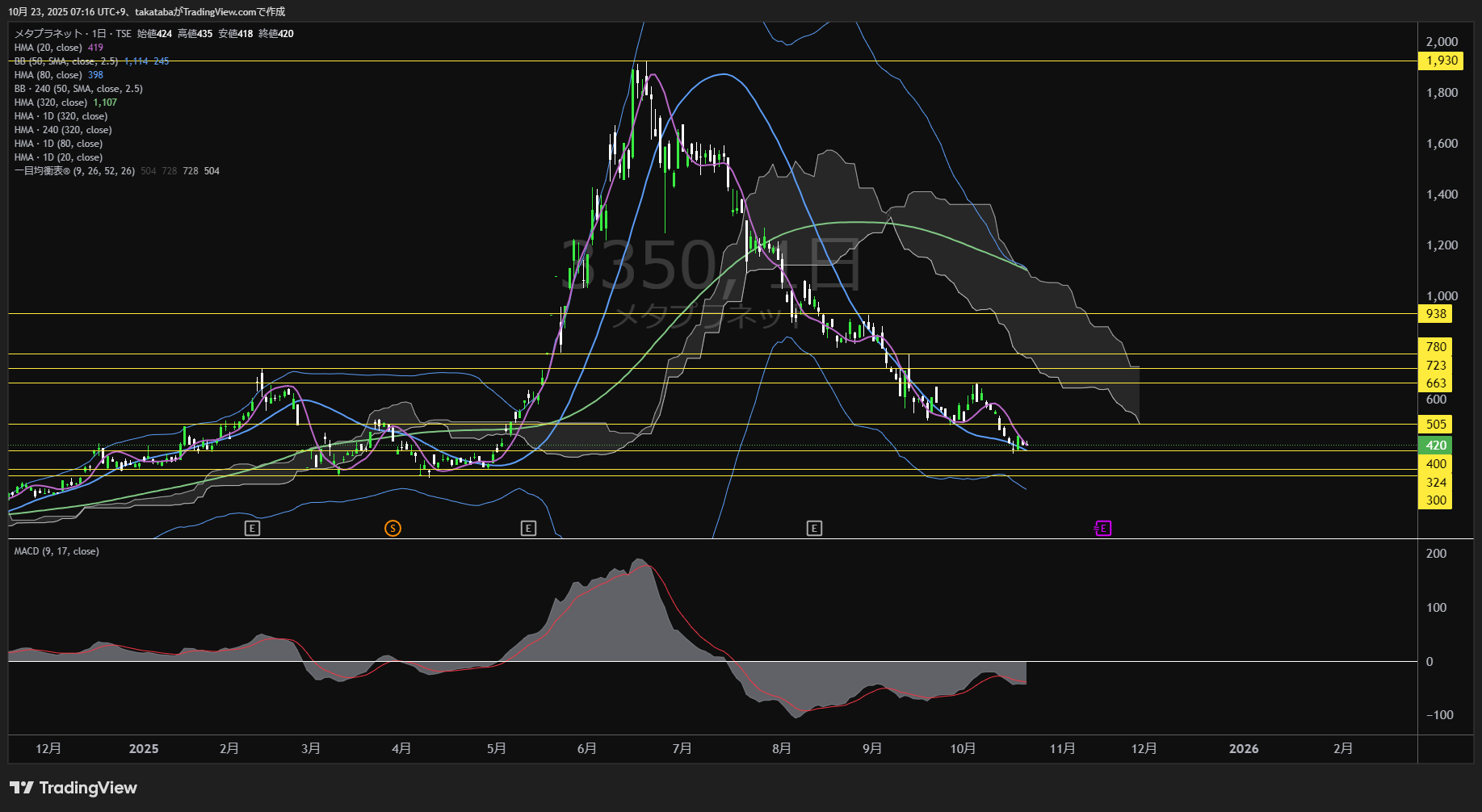Click the 505 price level label
This screenshot has width=1482, height=812.
(1436, 425)
